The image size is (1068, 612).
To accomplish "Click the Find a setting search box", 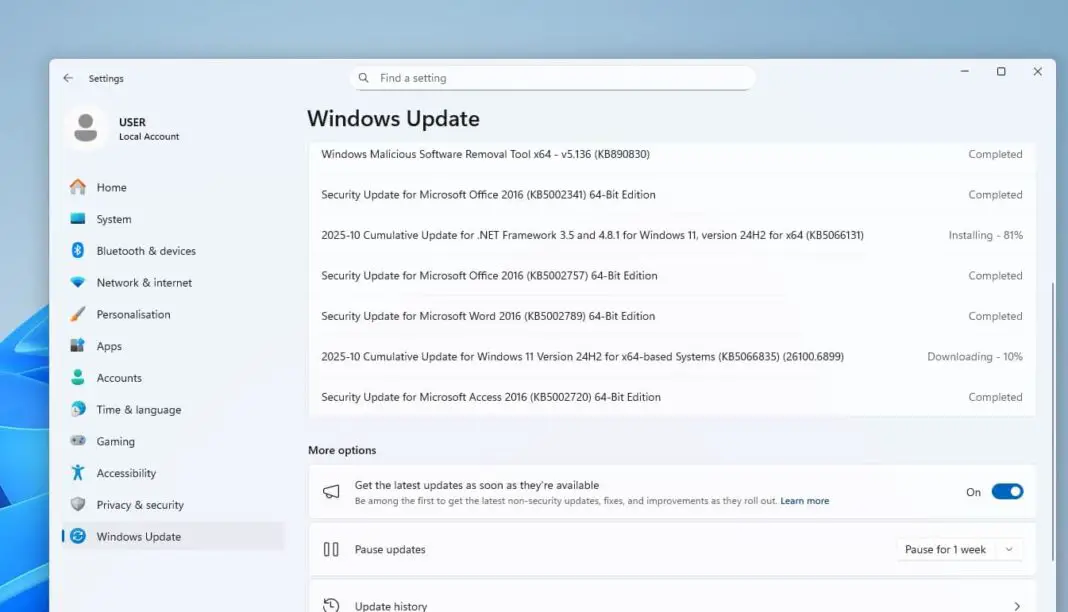I will pos(553,77).
